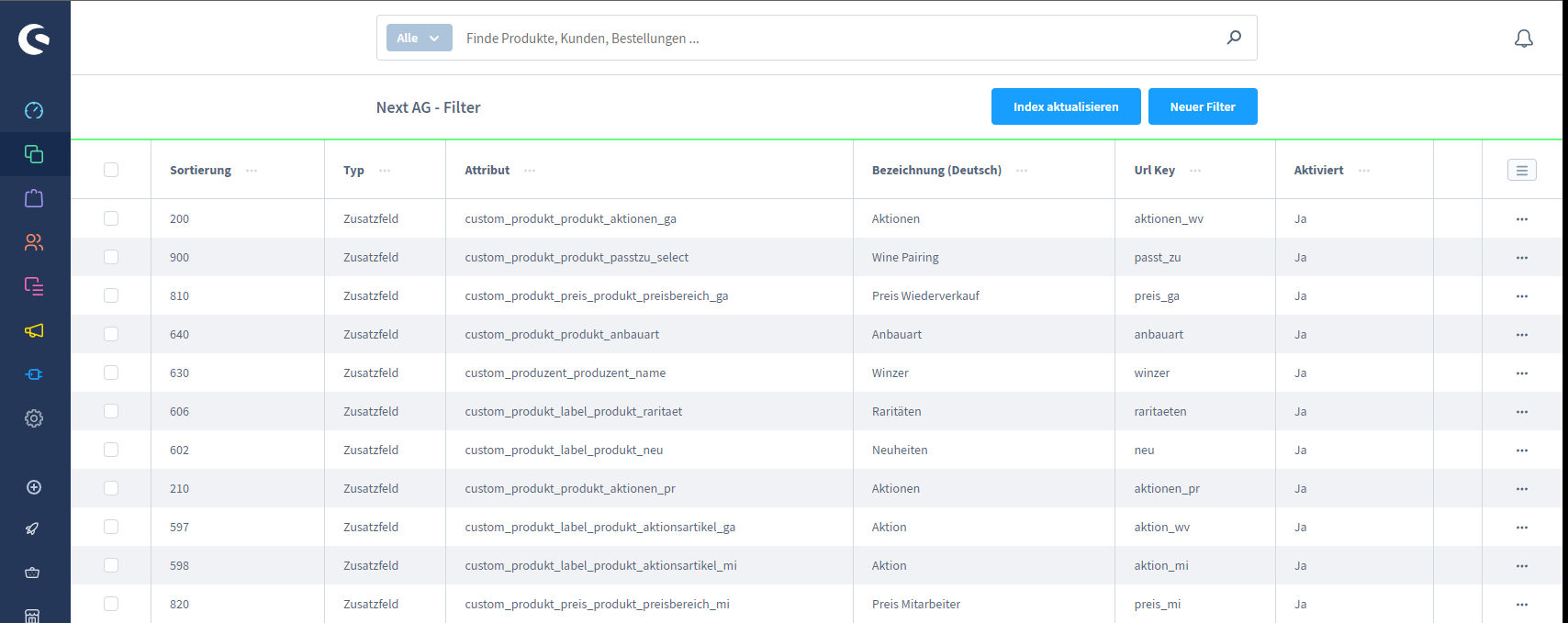Click the notification bell icon
Screen dimensions: 1568x623
pyautogui.click(x=1523, y=39)
